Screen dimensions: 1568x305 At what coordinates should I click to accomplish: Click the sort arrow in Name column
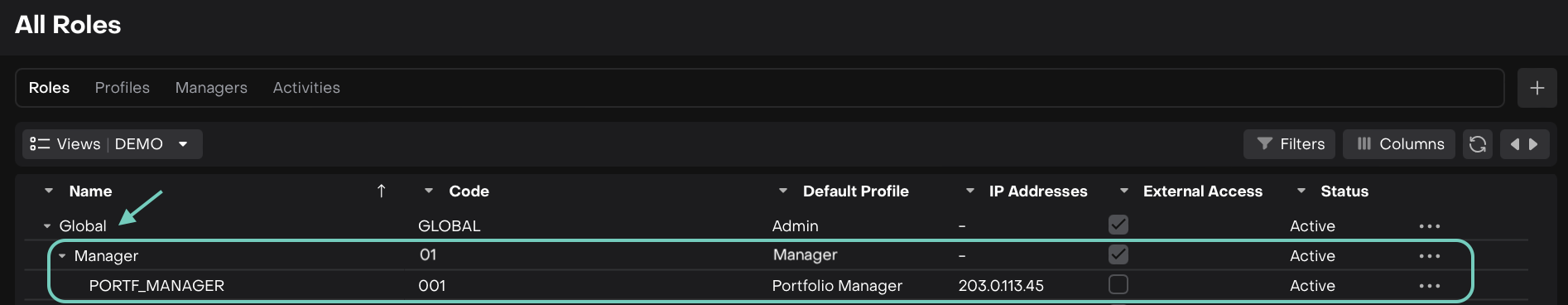click(x=381, y=191)
